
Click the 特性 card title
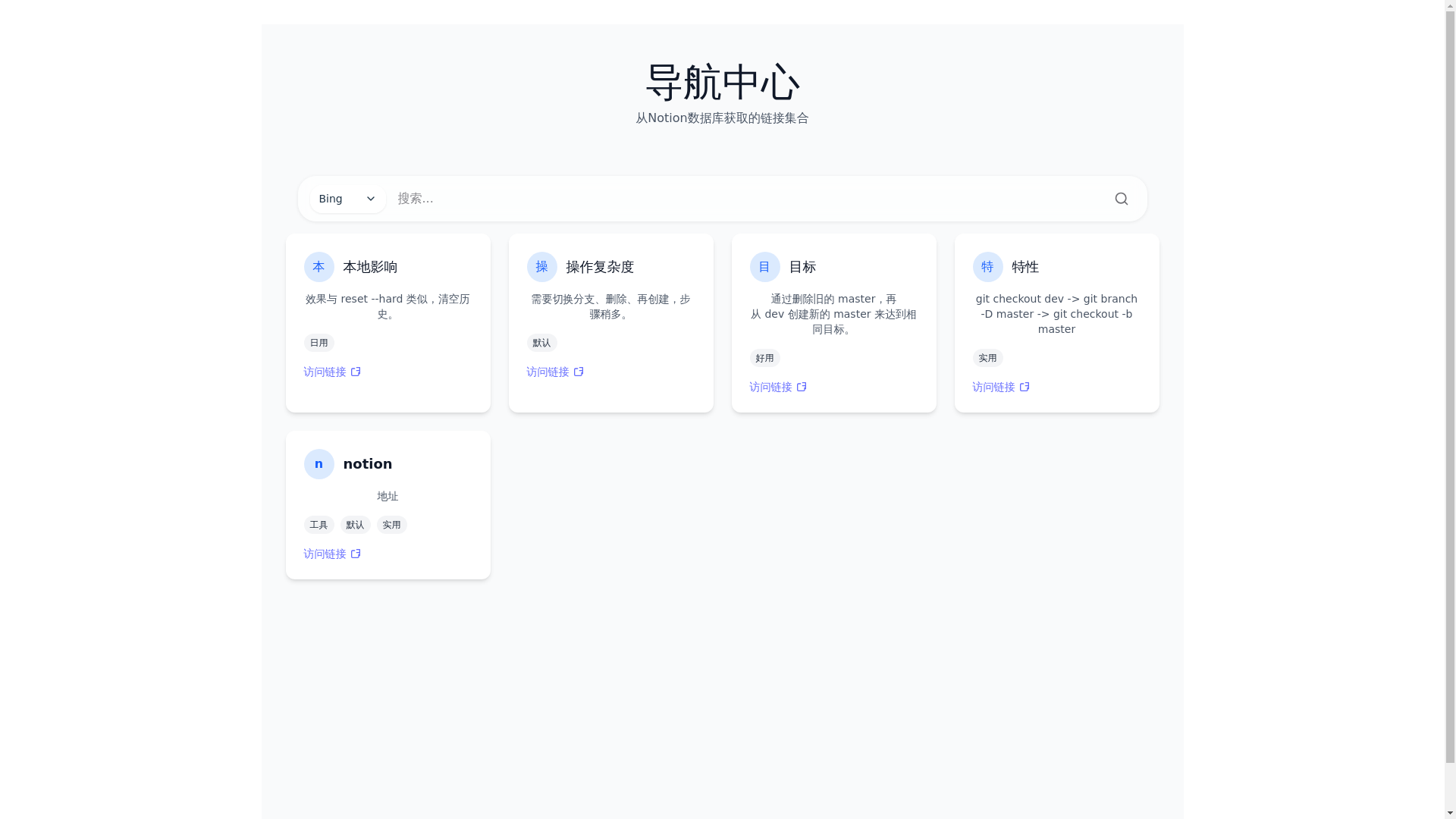tap(1025, 267)
